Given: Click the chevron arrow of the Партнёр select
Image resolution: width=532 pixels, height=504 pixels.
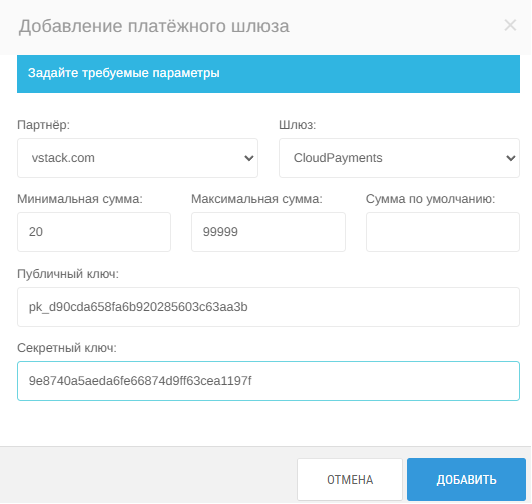Looking at the screenshot, I should pyautogui.click(x=249, y=158).
